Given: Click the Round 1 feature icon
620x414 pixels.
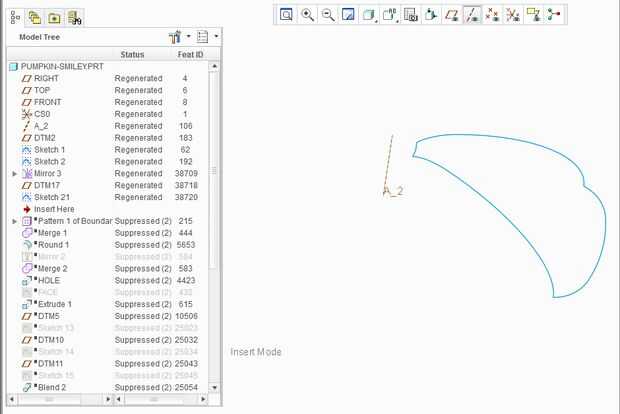Looking at the screenshot, I should [27, 245].
